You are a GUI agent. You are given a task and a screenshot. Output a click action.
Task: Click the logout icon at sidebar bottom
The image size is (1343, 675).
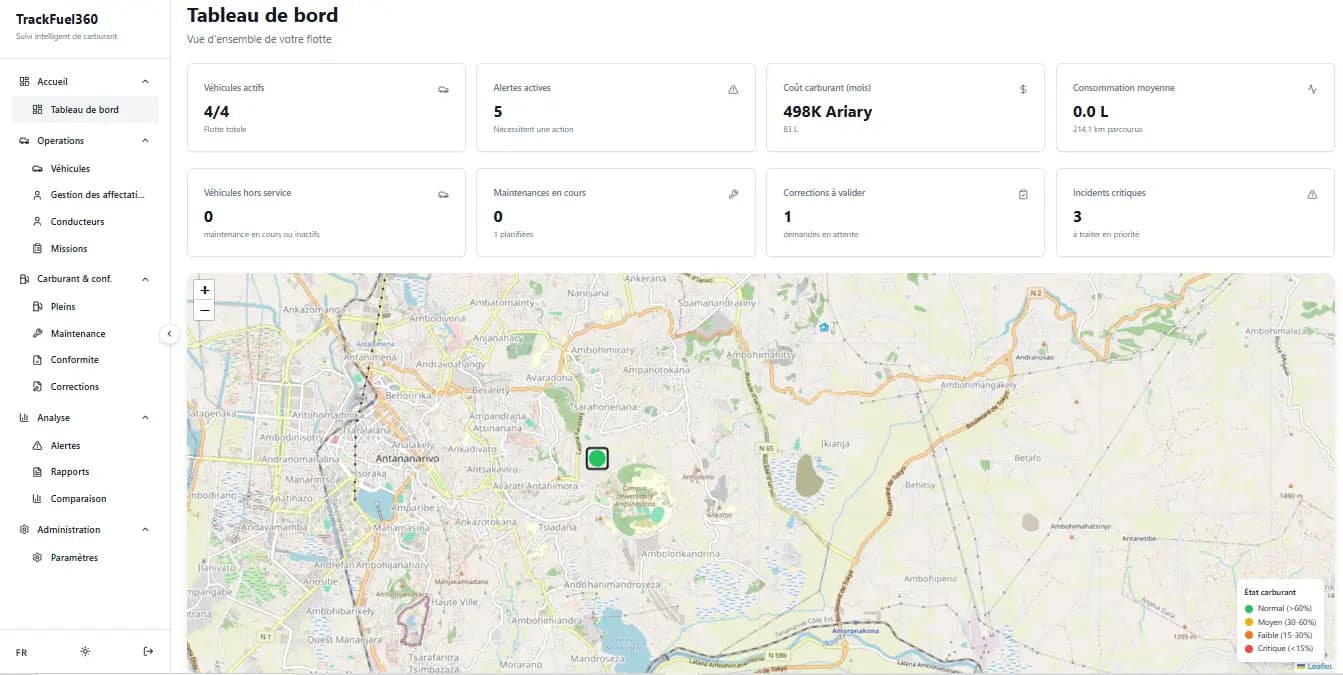coord(149,652)
